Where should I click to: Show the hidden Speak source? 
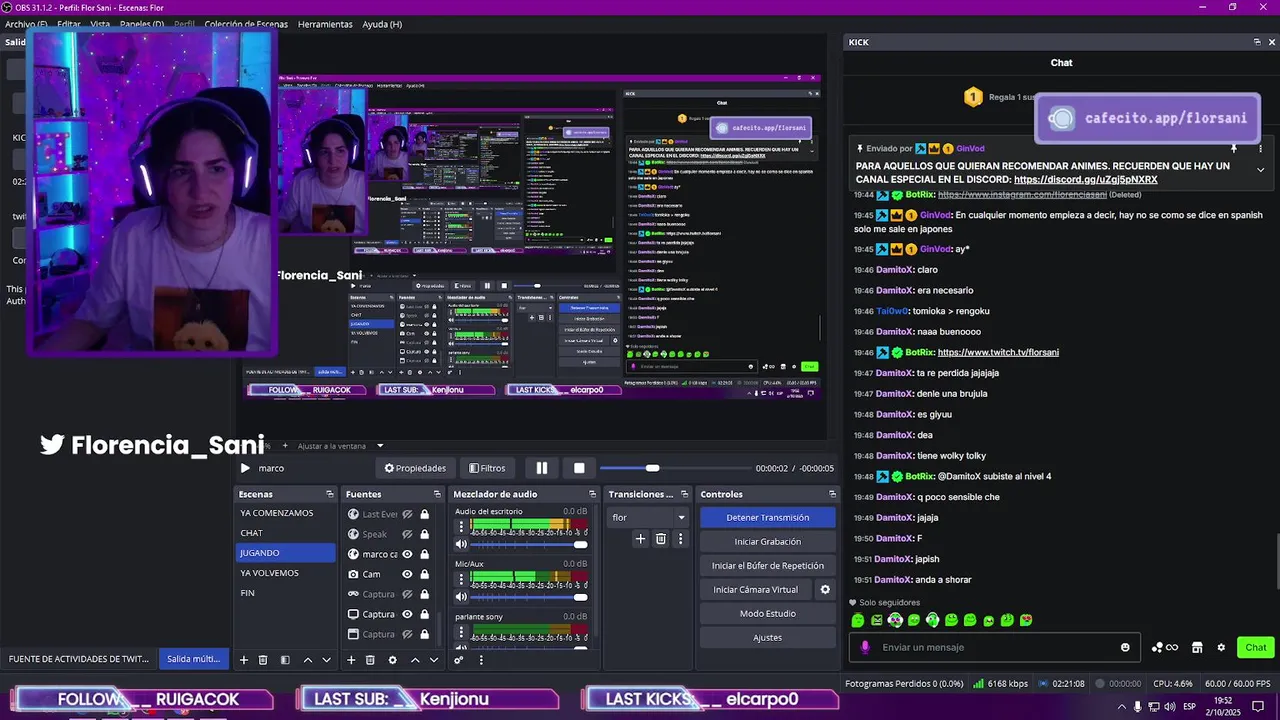tap(407, 534)
